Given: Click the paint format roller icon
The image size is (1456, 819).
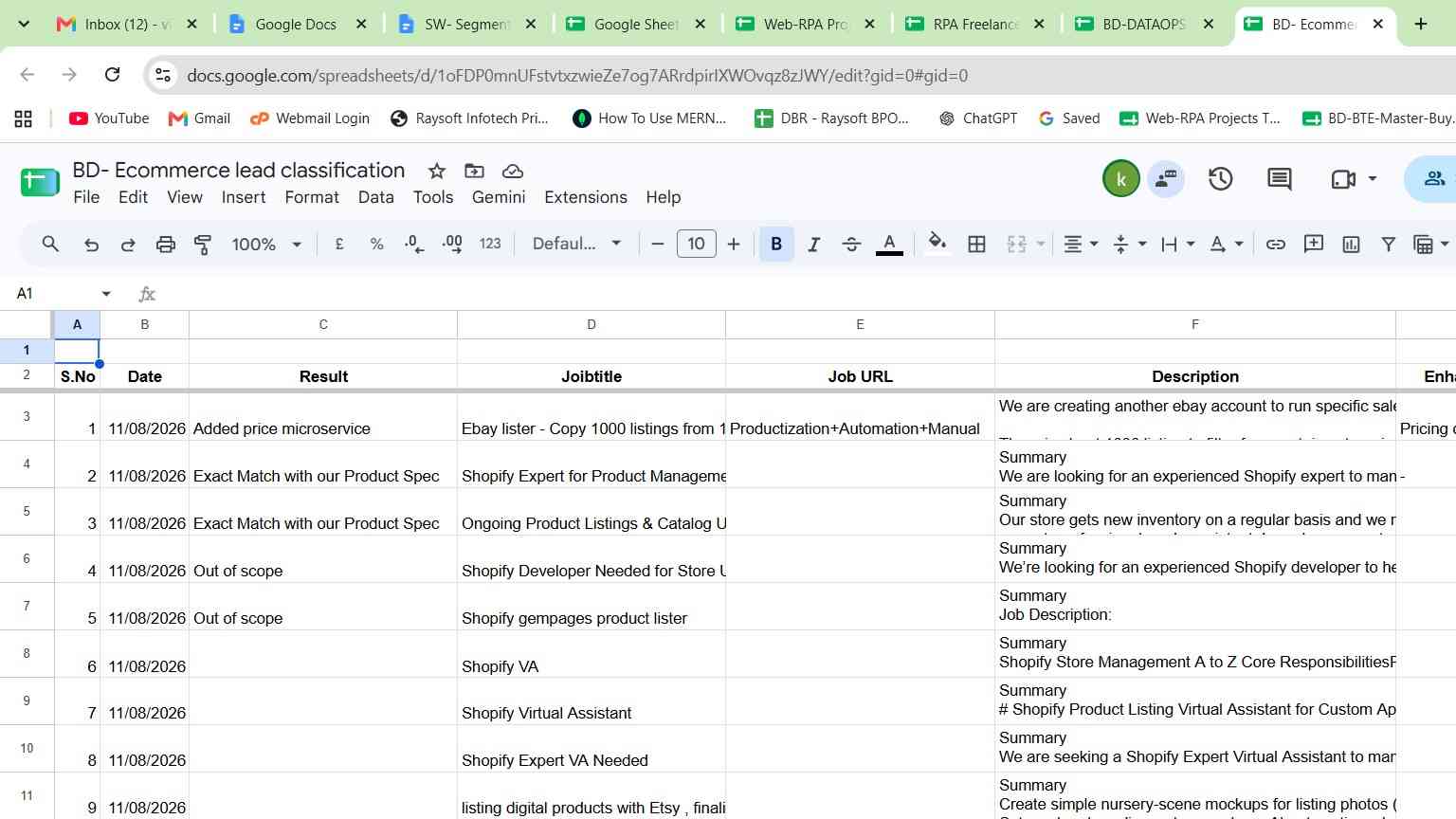Looking at the screenshot, I should [203, 245].
